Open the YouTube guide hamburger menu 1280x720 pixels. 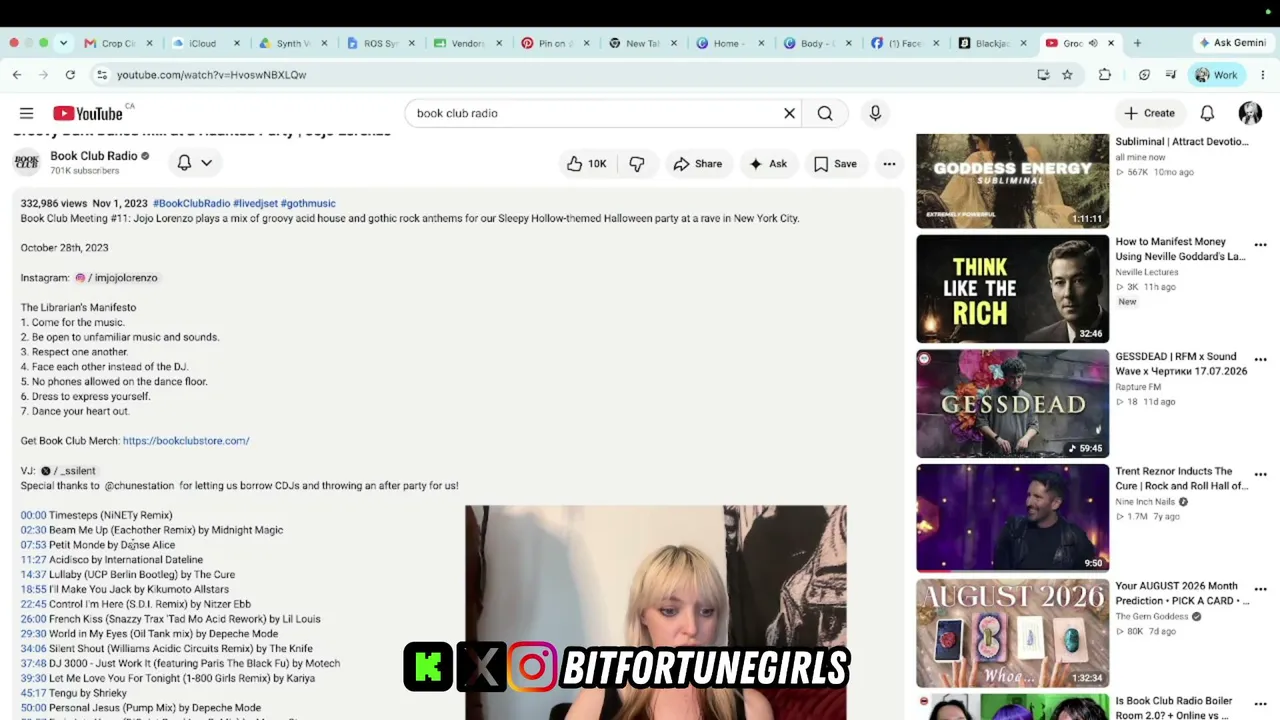(x=27, y=113)
